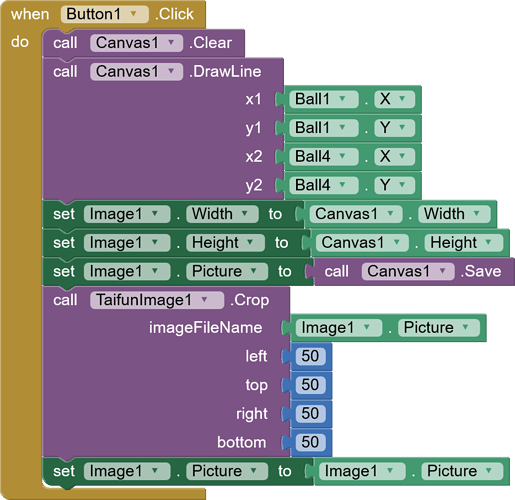Change the X property dropdown for x1
Screen dimensions: 515x500
pos(394,99)
